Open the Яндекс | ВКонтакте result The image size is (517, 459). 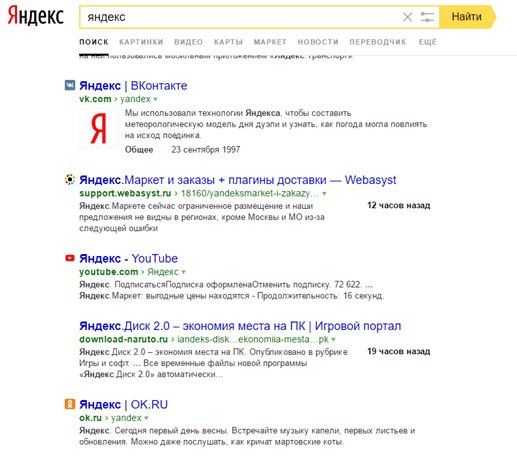pyautogui.click(x=133, y=86)
